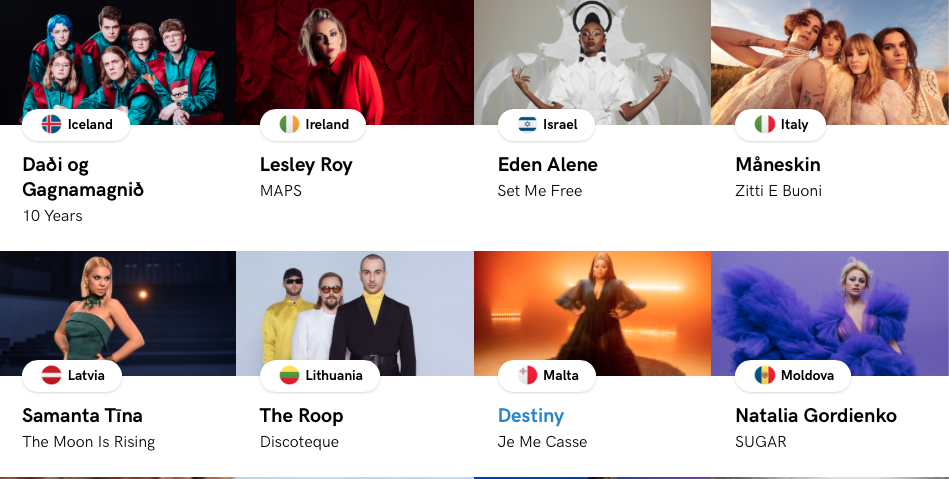
Task: Click Eden Alene's white costume photo
Action: point(592,62)
